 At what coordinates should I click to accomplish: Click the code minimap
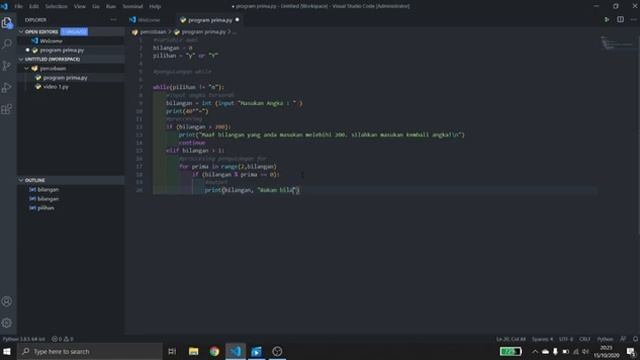click(x=616, y=43)
